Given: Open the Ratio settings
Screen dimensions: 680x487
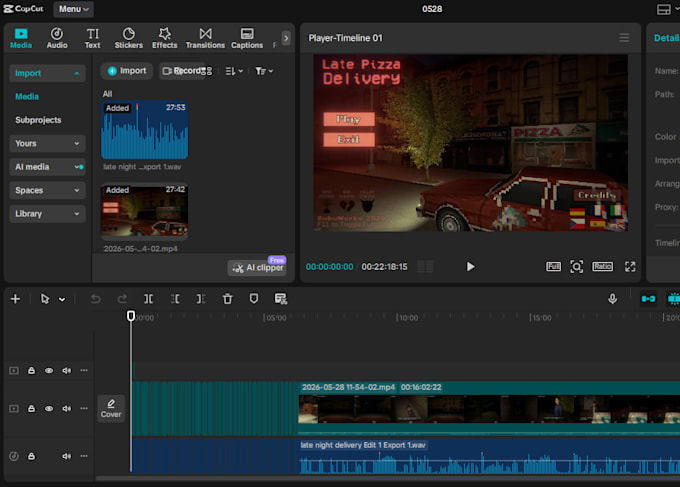Looking at the screenshot, I should [603, 267].
